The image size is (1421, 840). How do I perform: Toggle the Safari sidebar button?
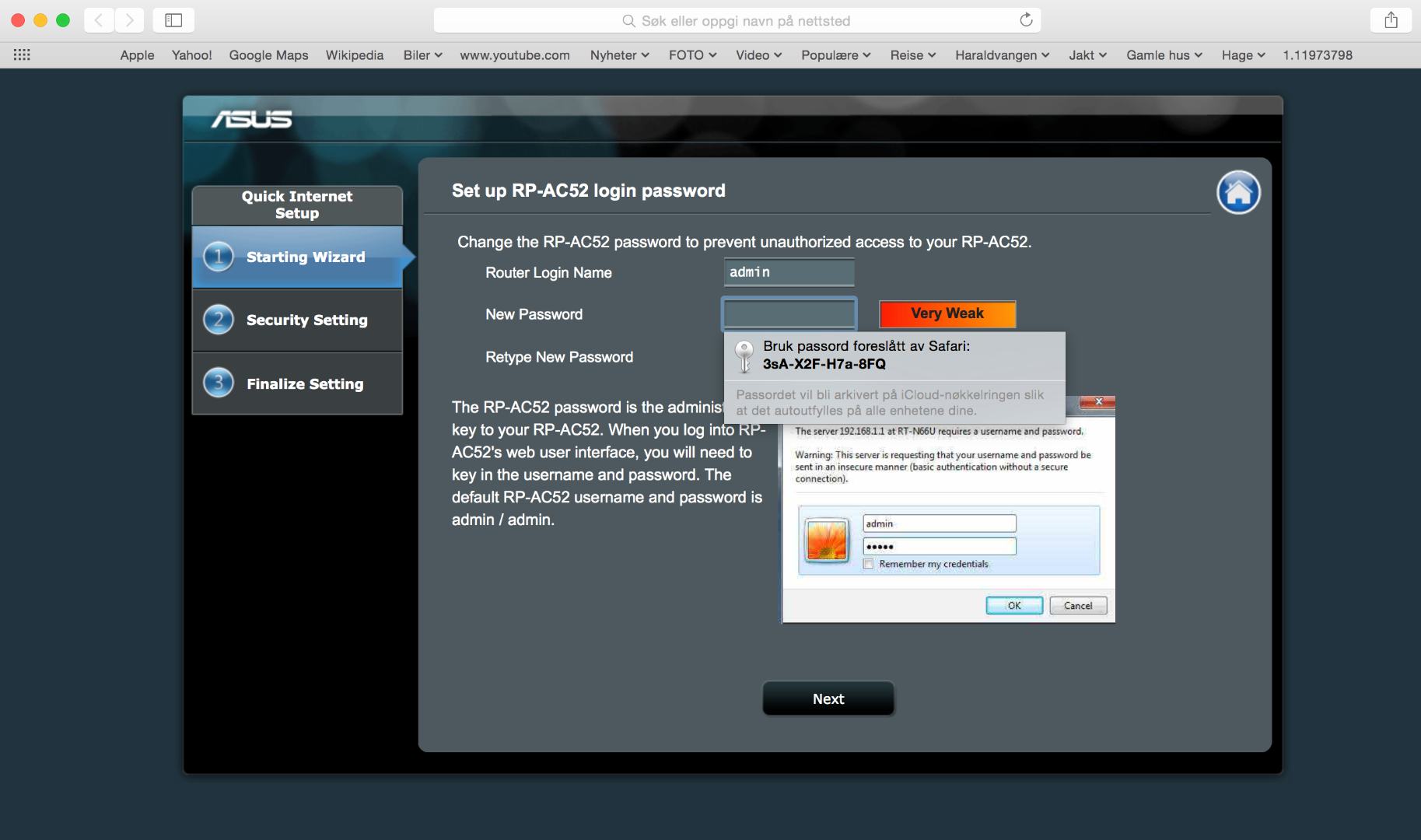(x=173, y=20)
